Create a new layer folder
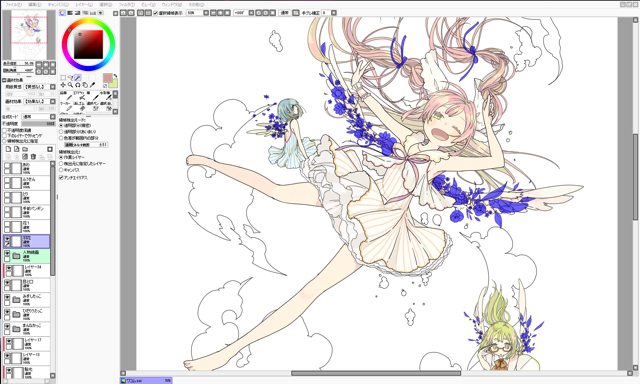The image size is (640, 384). pyautogui.click(x=25, y=149)
